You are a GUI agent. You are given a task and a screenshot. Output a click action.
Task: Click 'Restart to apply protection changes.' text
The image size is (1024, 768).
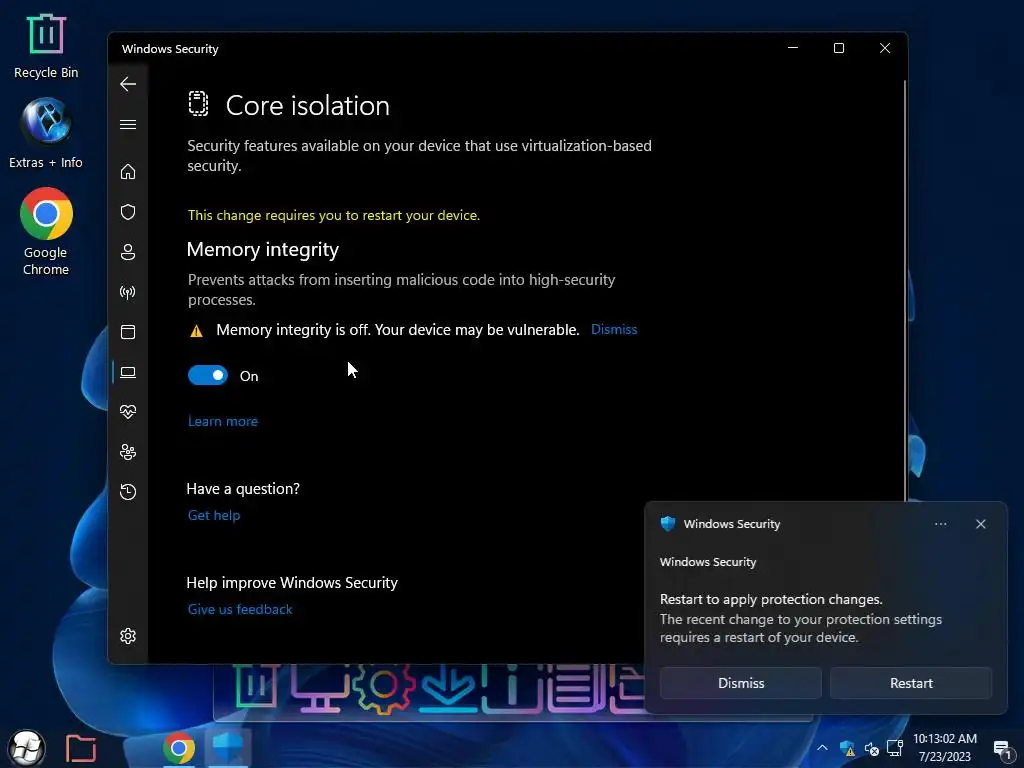tap(771, 600)
